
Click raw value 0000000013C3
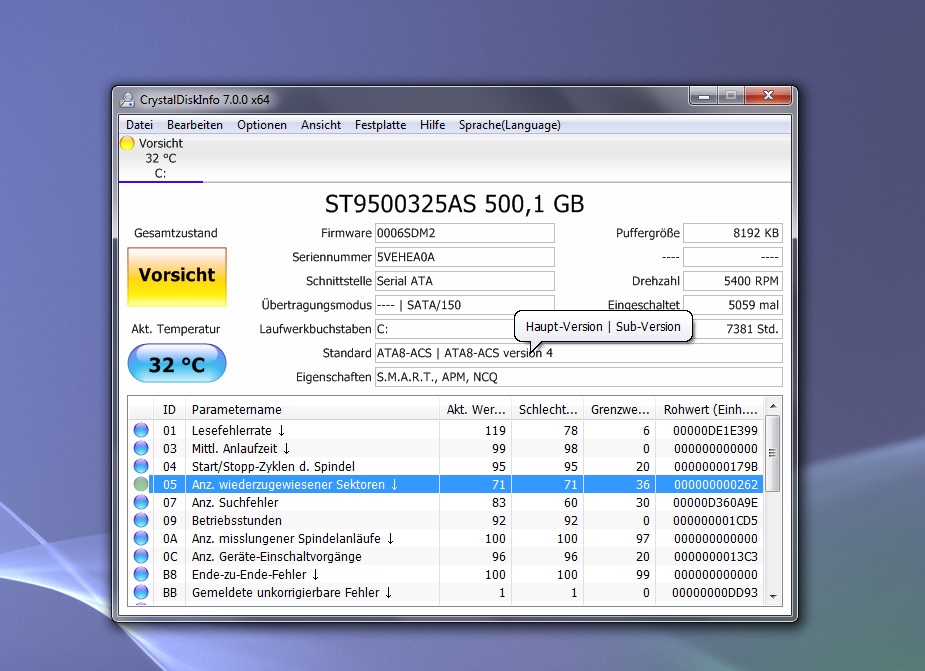715,557
